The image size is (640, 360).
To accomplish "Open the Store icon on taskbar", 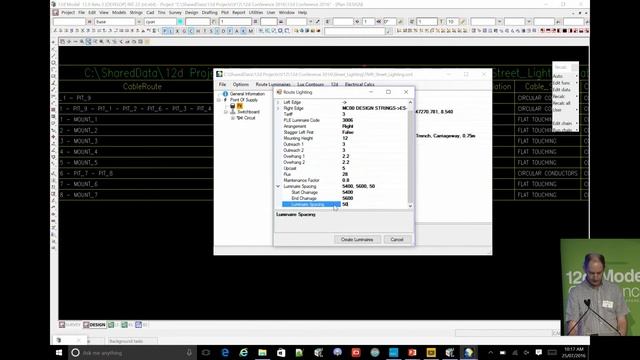I will [x=281, y=353].
